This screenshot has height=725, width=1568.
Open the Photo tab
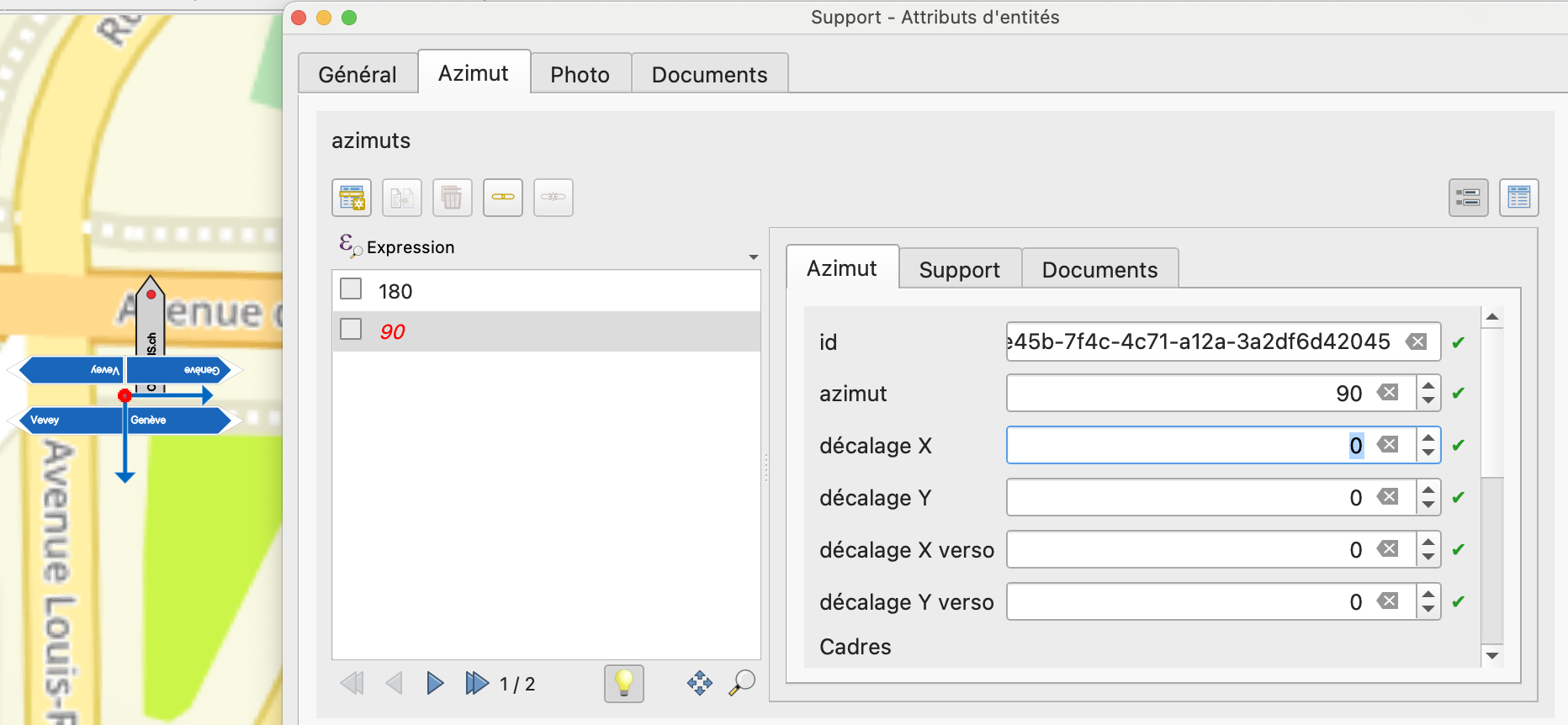click(x=580, y=75)
